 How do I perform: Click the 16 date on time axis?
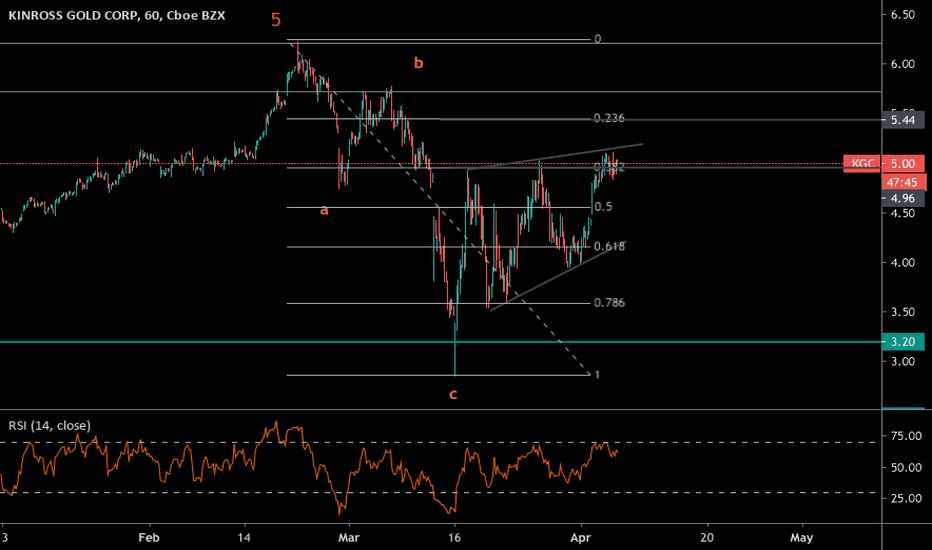[455, 538]
